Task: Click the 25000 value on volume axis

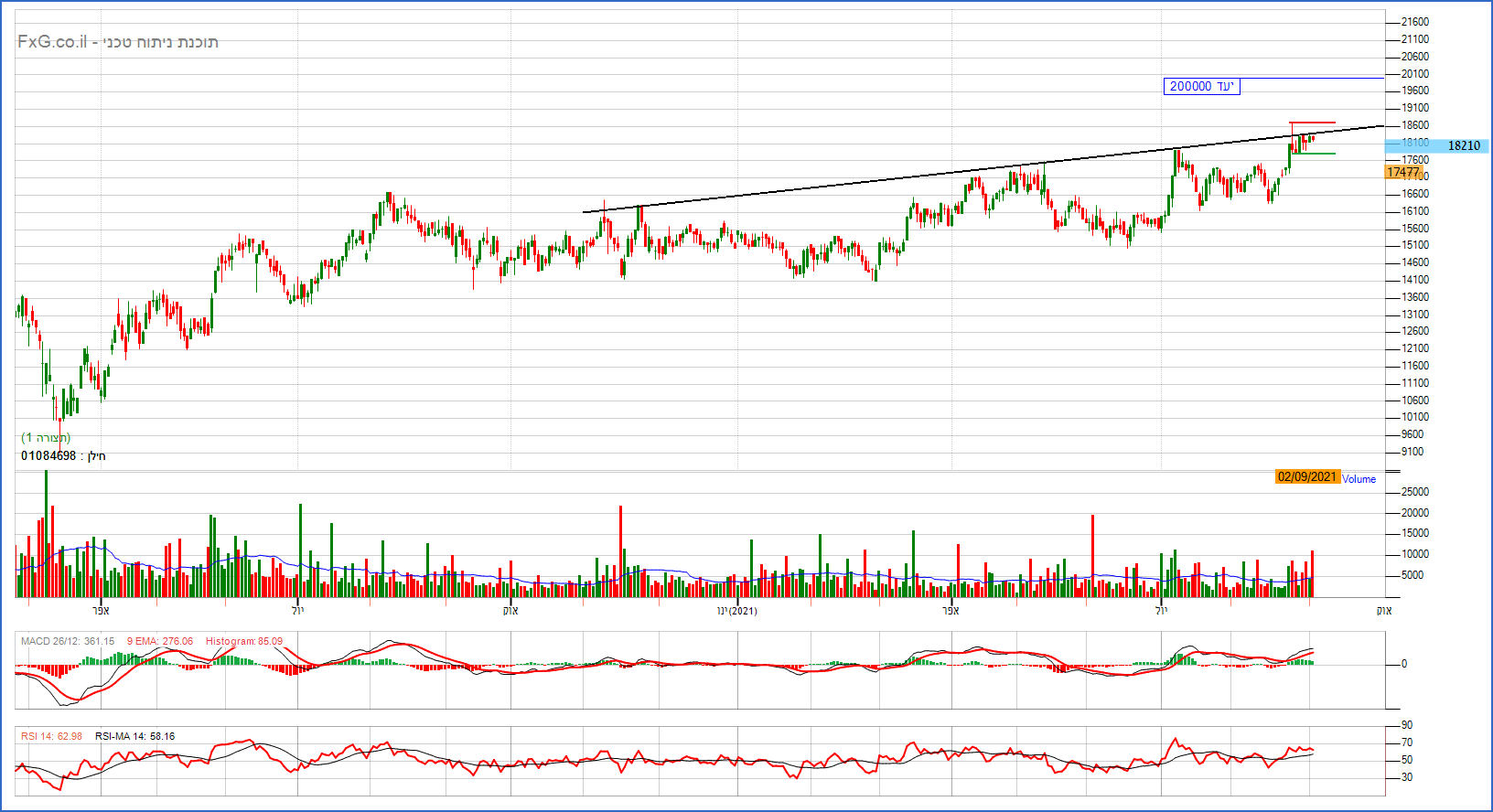Action: [x=1414, y=492]
